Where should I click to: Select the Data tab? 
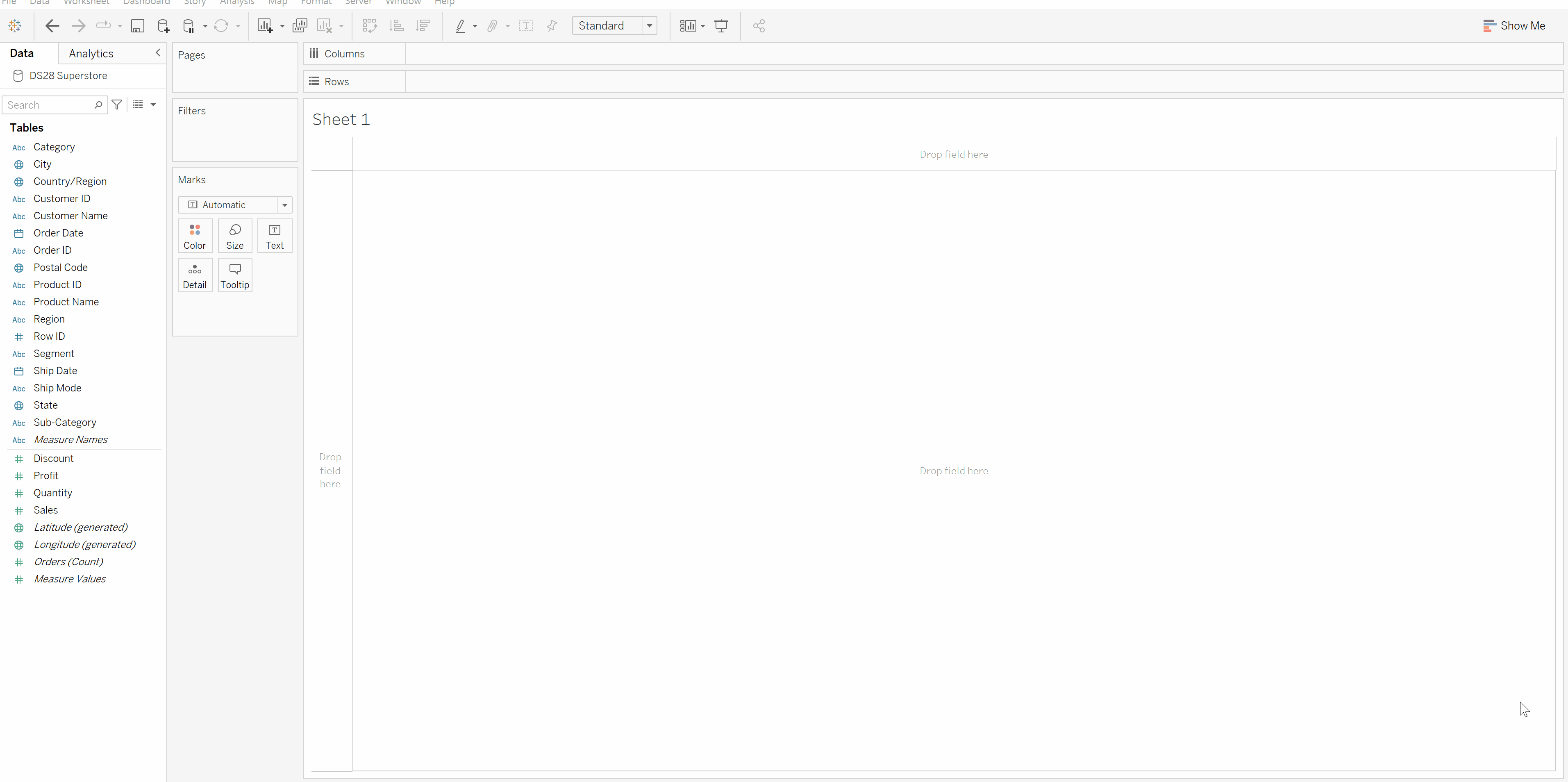click(22, 54)
